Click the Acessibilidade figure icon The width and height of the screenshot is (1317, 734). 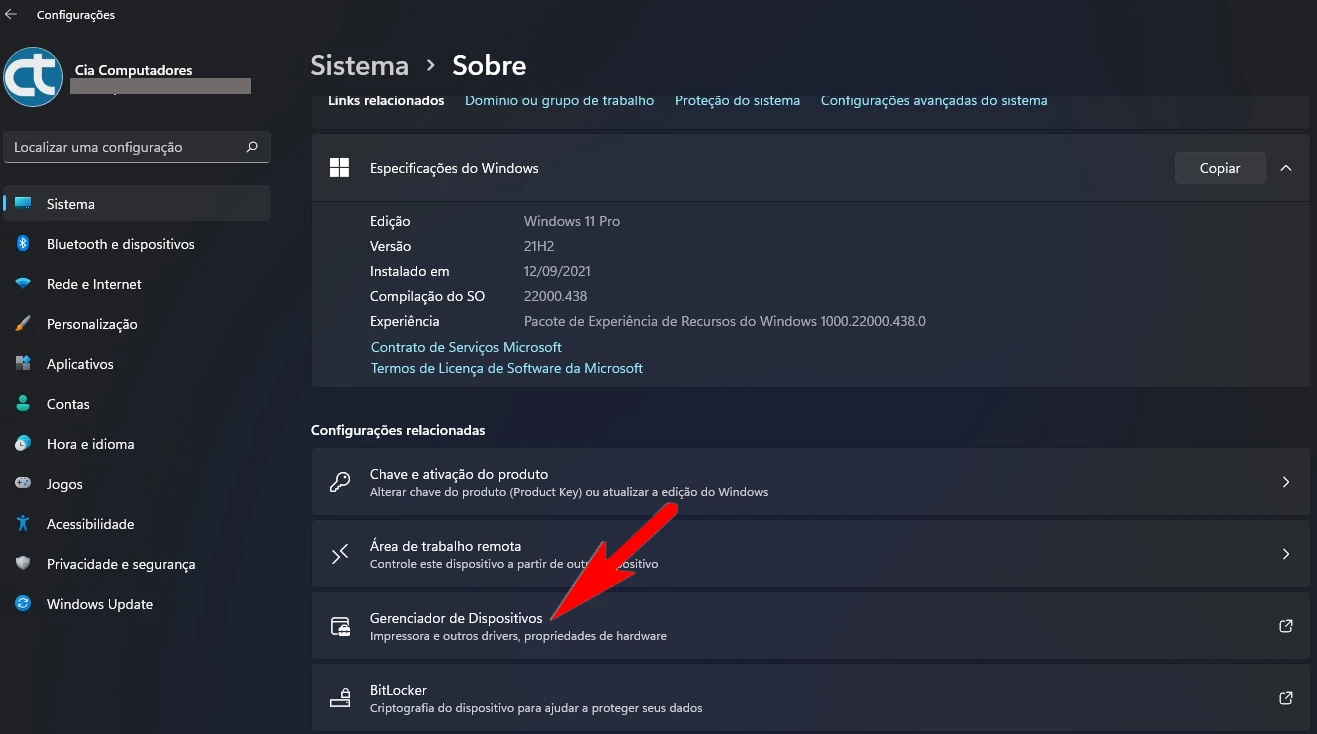23,524
